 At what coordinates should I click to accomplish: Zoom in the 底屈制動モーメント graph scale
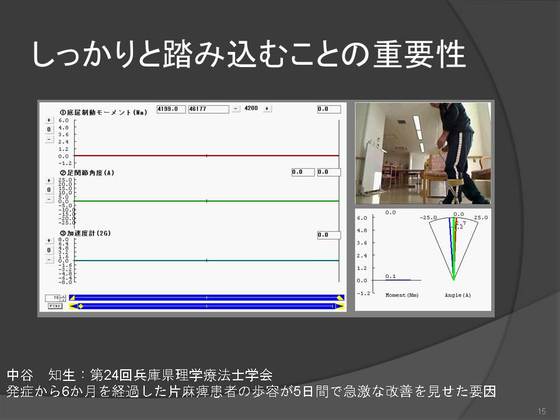[49, 120]
